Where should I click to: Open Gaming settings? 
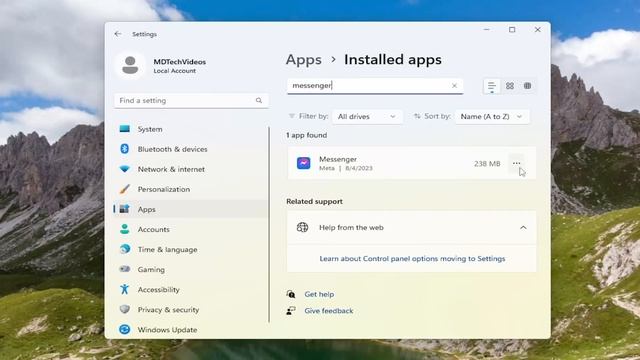[191, 269]
